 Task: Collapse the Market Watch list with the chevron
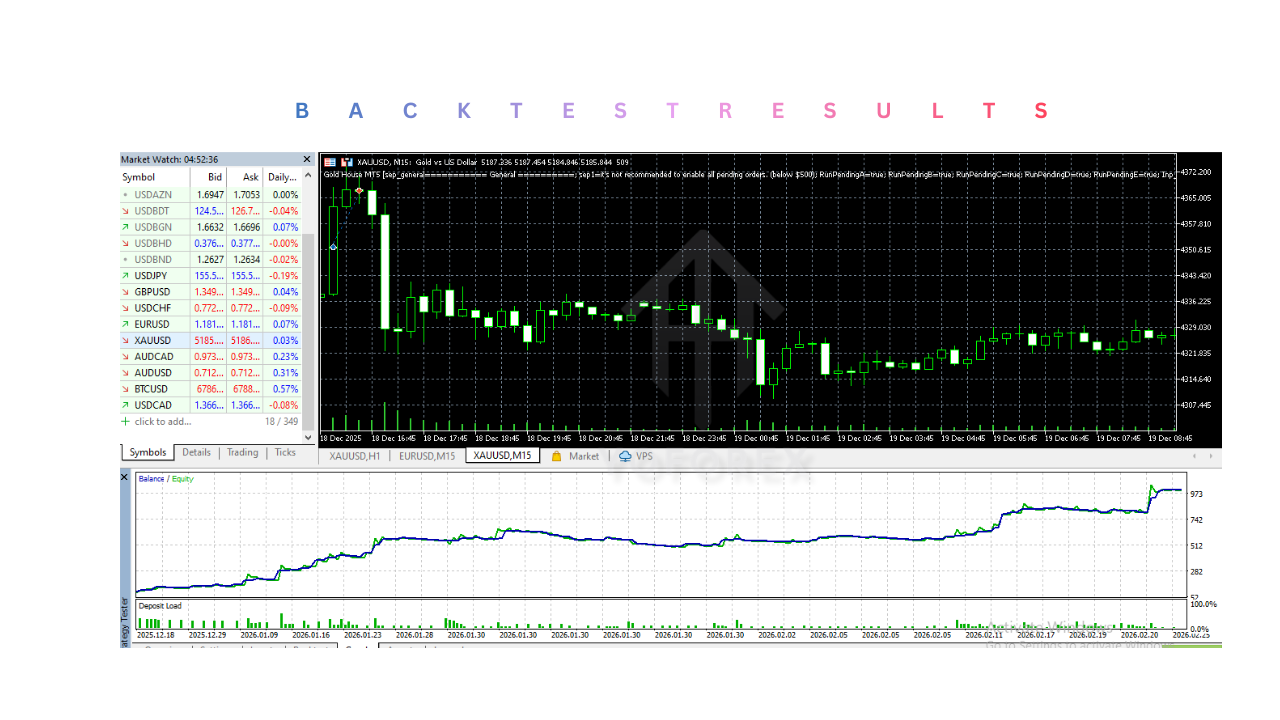308,176
